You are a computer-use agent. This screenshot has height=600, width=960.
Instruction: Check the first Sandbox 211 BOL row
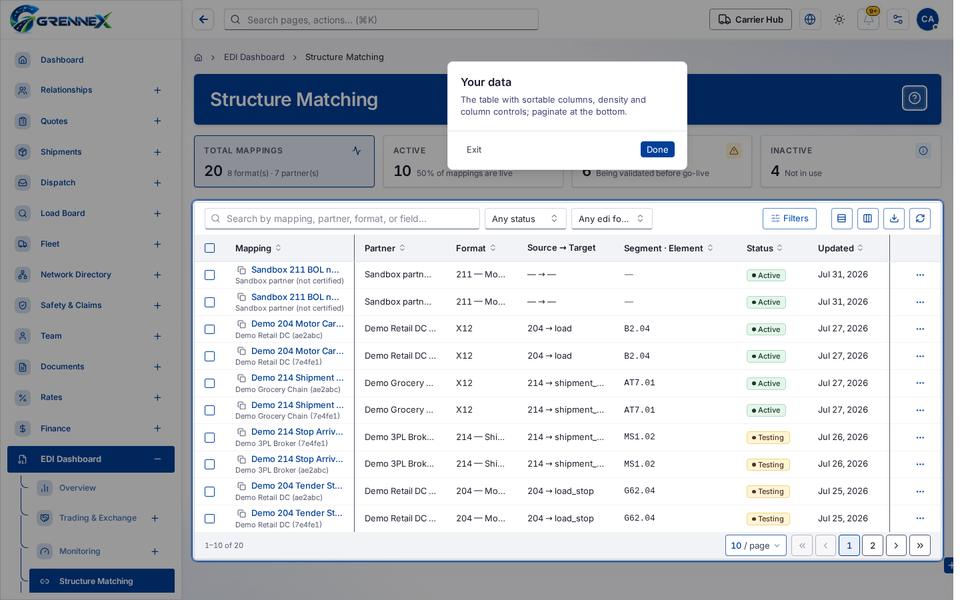210,275
